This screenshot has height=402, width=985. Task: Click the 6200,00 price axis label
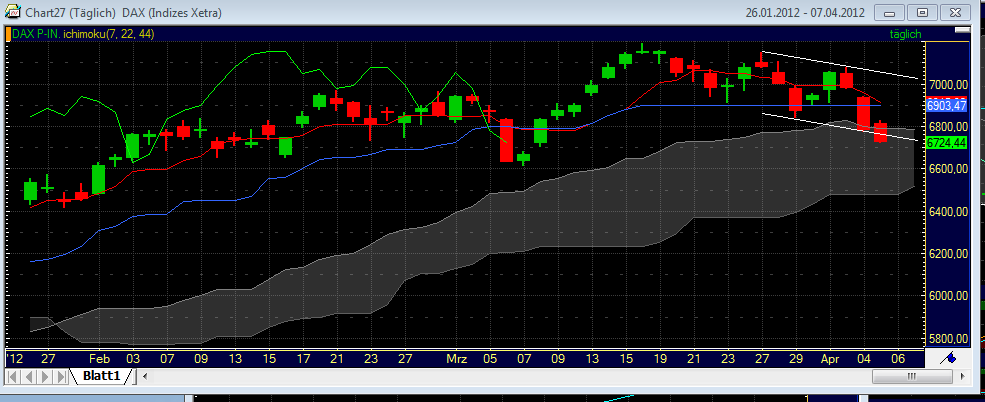[947, 254]
